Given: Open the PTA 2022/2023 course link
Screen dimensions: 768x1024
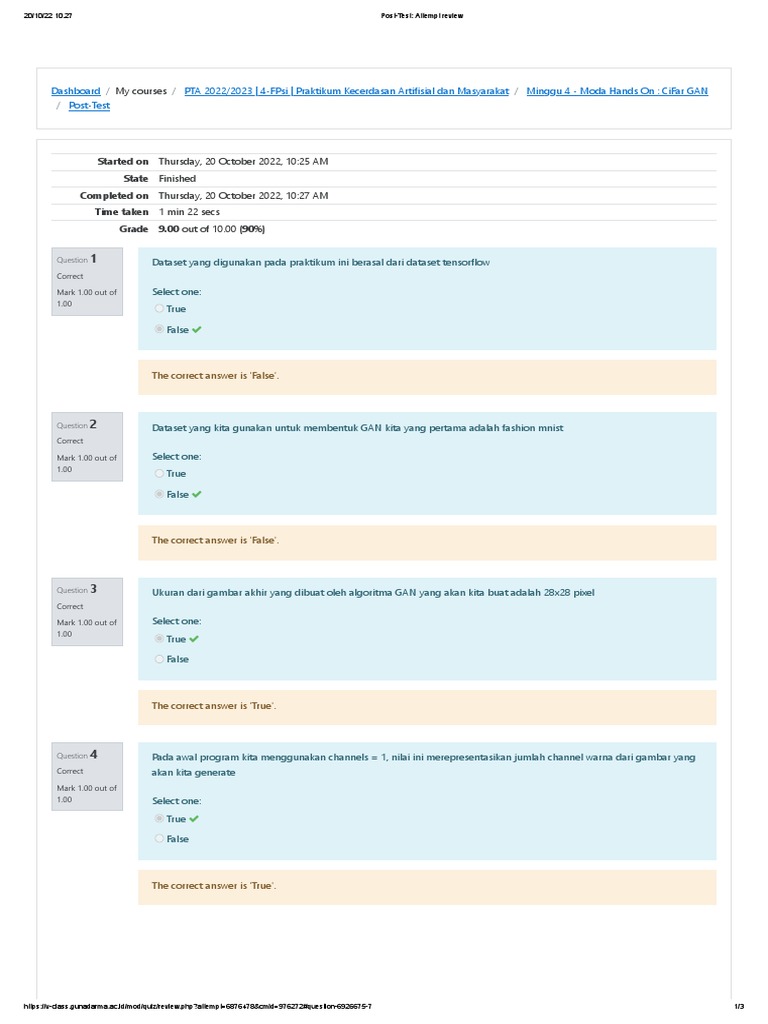Looking at the screenshot, I should click(x=346, y=91).
